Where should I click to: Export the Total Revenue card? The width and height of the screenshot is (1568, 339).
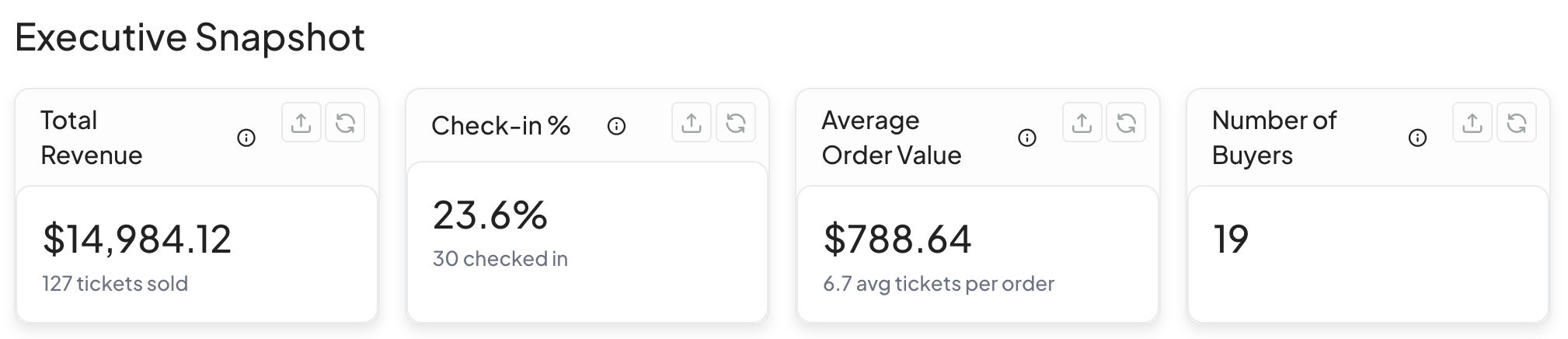point(301,123)
